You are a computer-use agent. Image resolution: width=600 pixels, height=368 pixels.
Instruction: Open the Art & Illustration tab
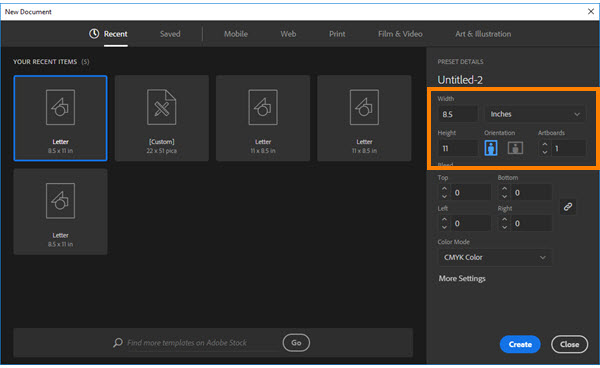(x=483, y=34)
